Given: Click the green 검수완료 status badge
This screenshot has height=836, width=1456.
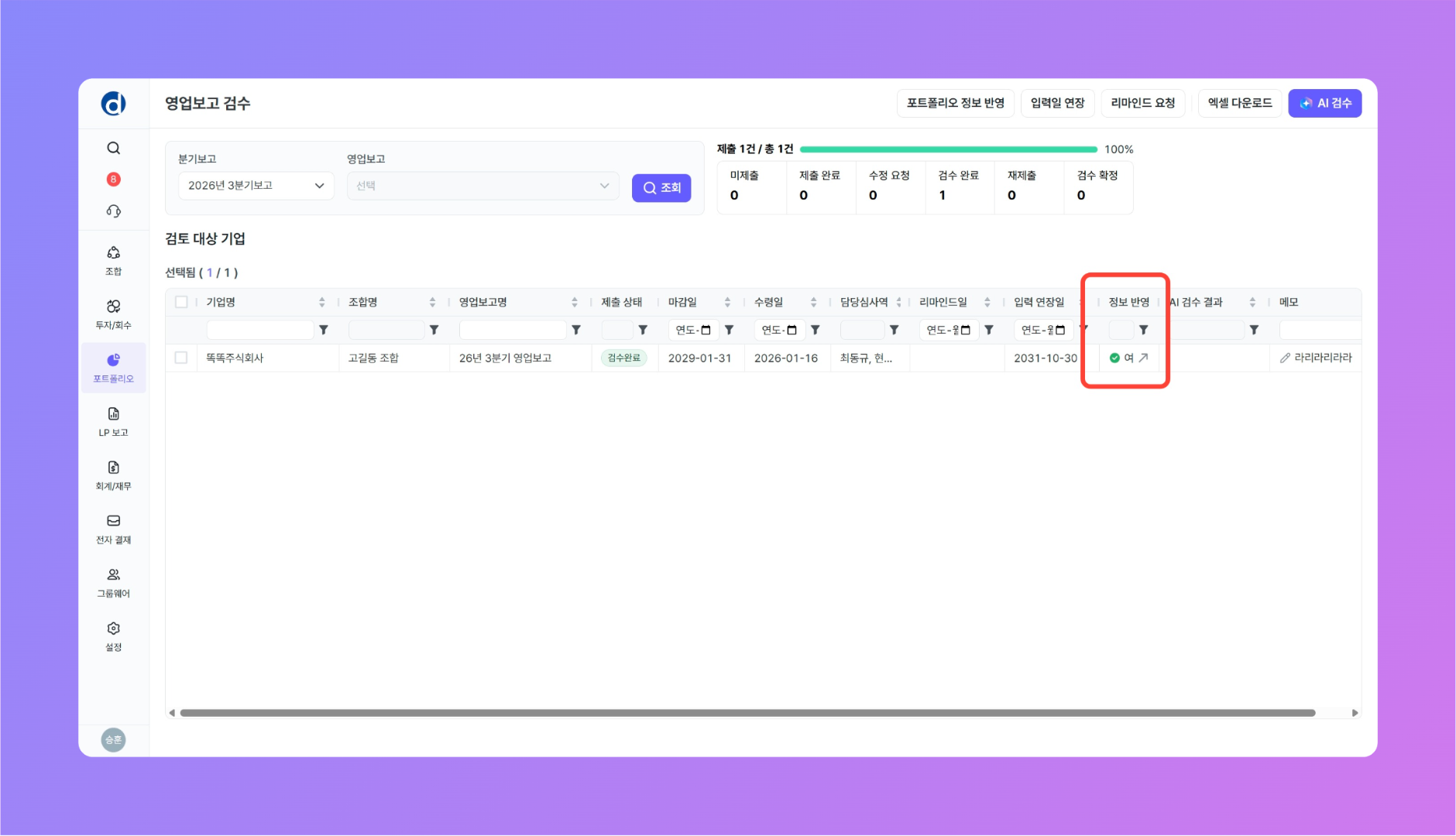Looking at the screenshot, I should [624, 358].
